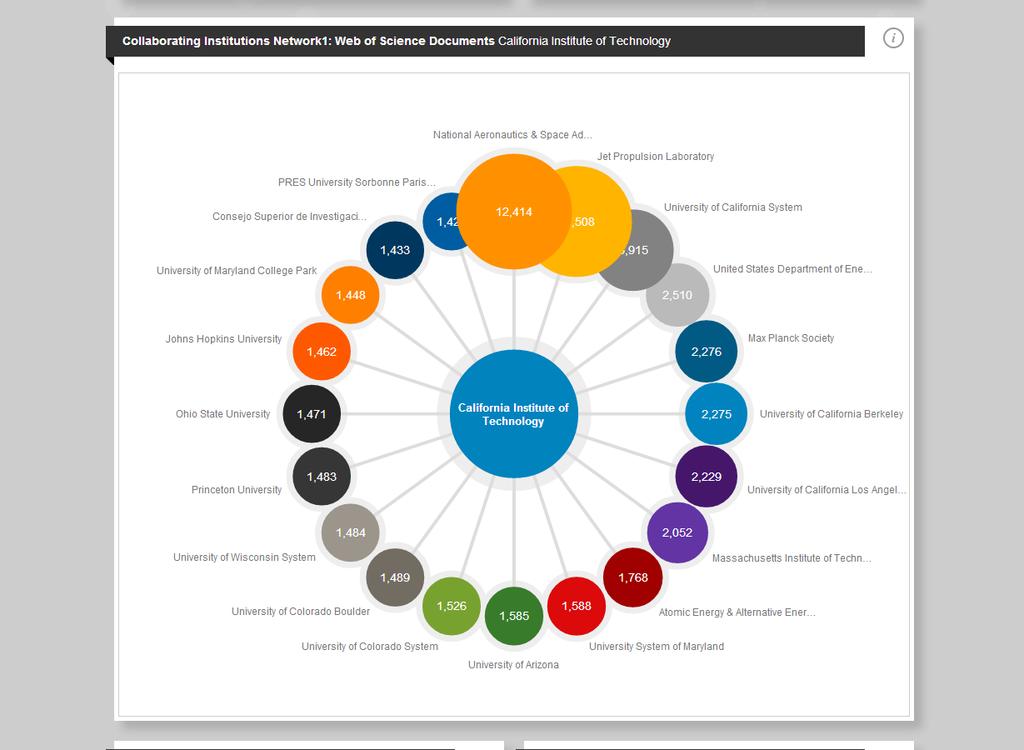Select the 'Max Planck Society' label text
This screenshot has height=750, width=1024.
[x=791, y=338]
